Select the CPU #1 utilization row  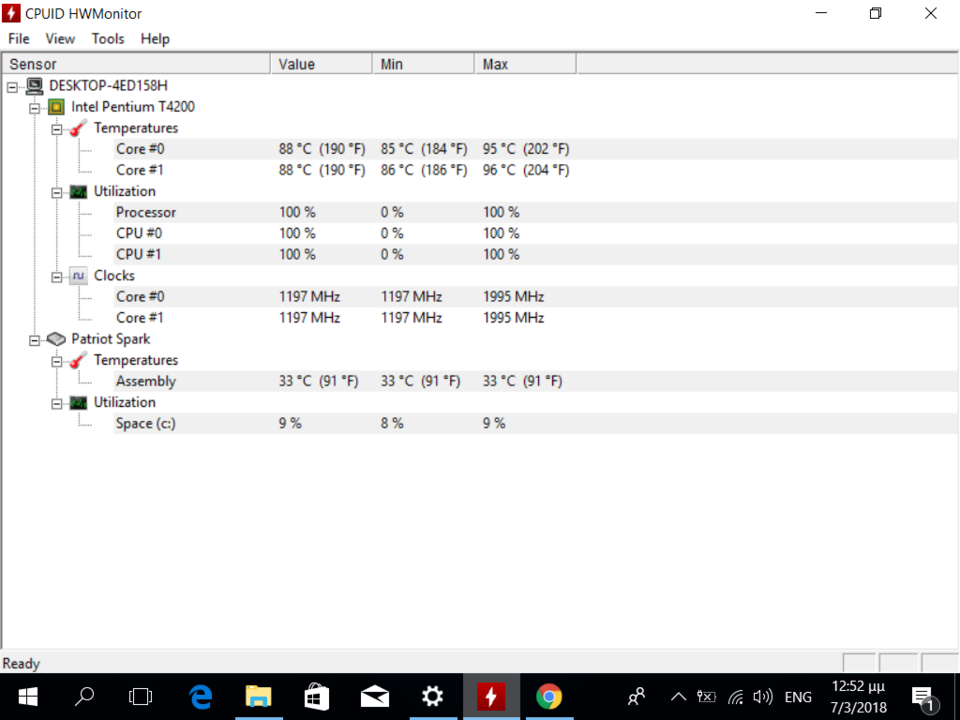coord(536,255)
